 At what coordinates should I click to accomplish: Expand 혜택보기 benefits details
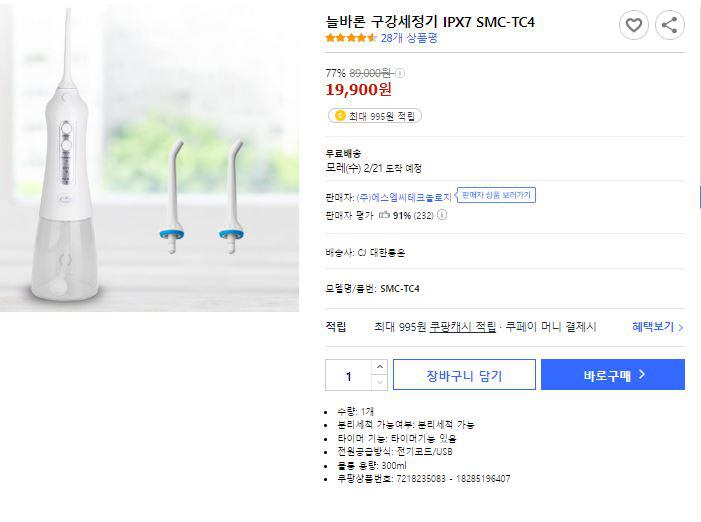(x=657, y=327)
